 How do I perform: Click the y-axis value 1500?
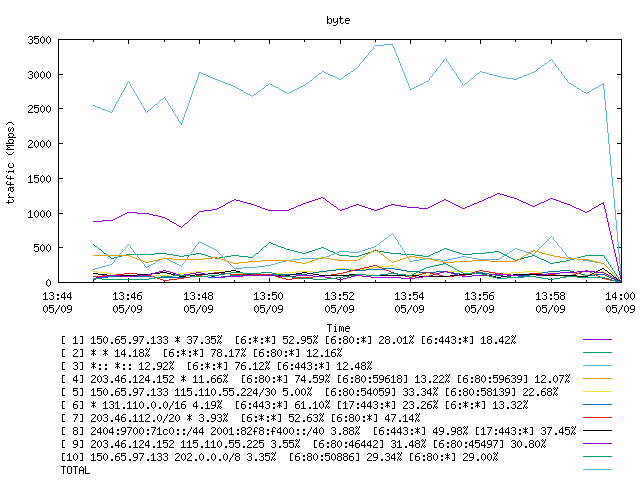(x=39, y=179)
